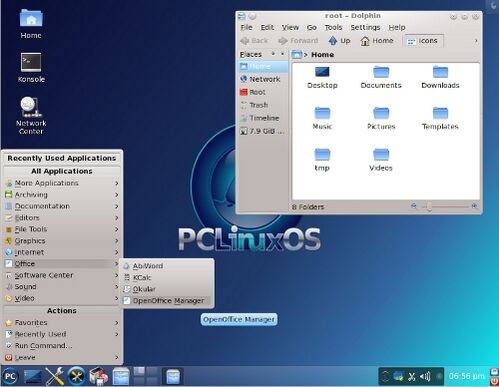Screen dimensions: 499x387
Task: Open the tmp folder in Dolphin
Action: (x=322, y=160)
